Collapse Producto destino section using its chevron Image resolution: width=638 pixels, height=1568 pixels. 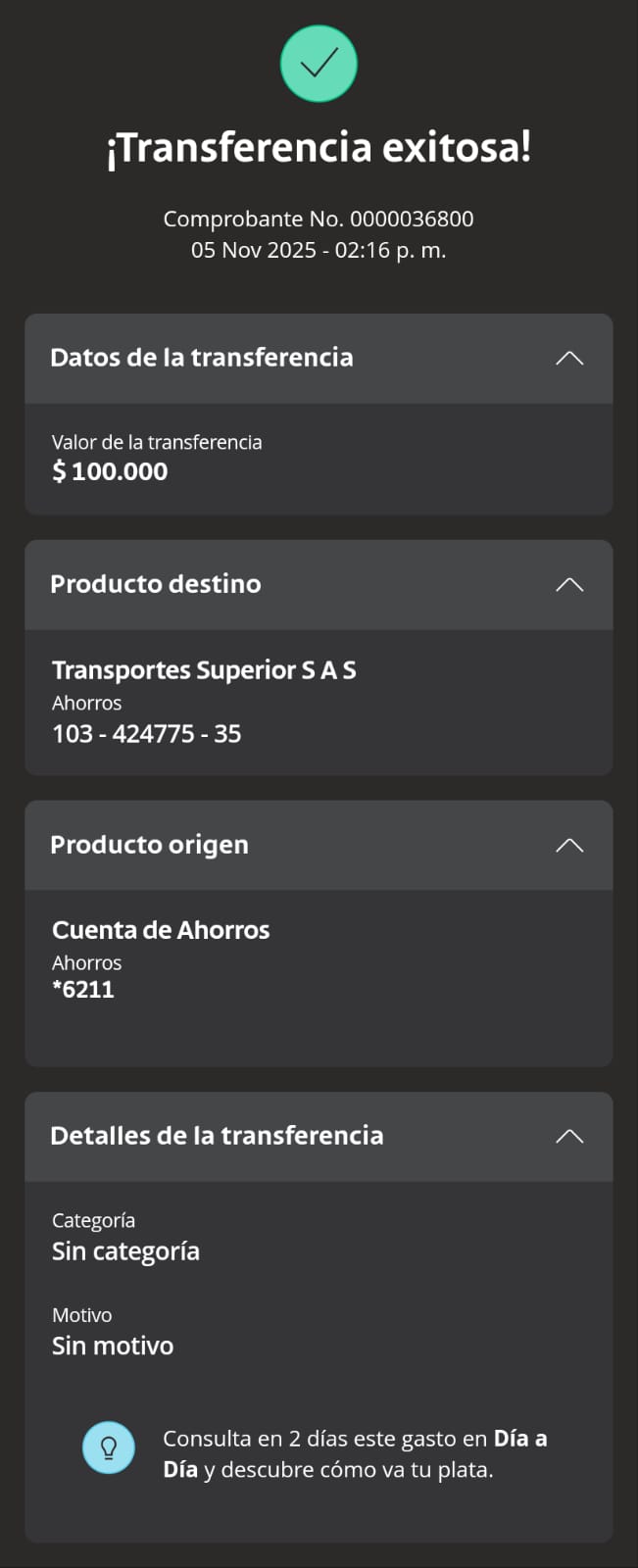(569, 585)
